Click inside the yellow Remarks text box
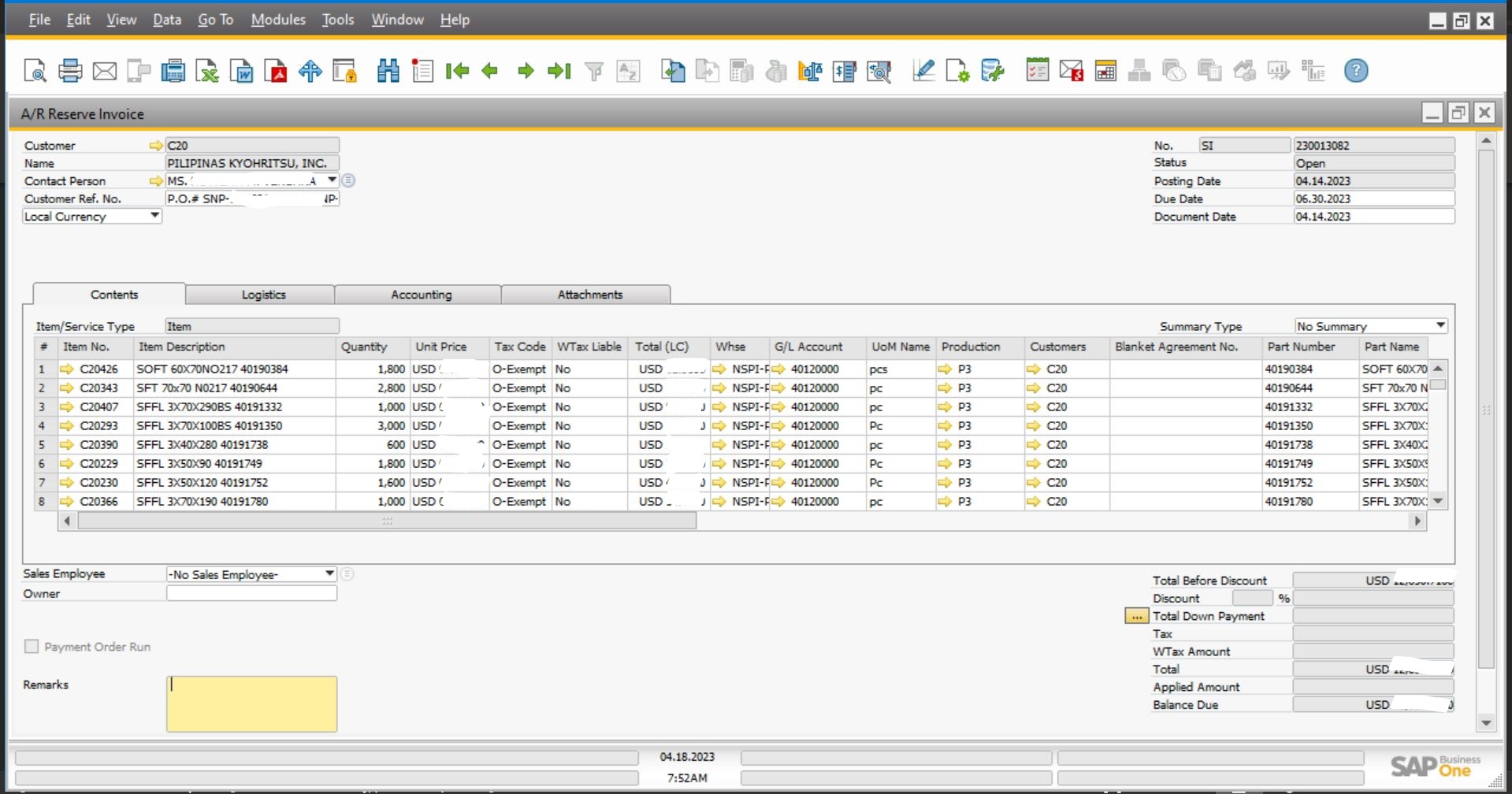 251,704
